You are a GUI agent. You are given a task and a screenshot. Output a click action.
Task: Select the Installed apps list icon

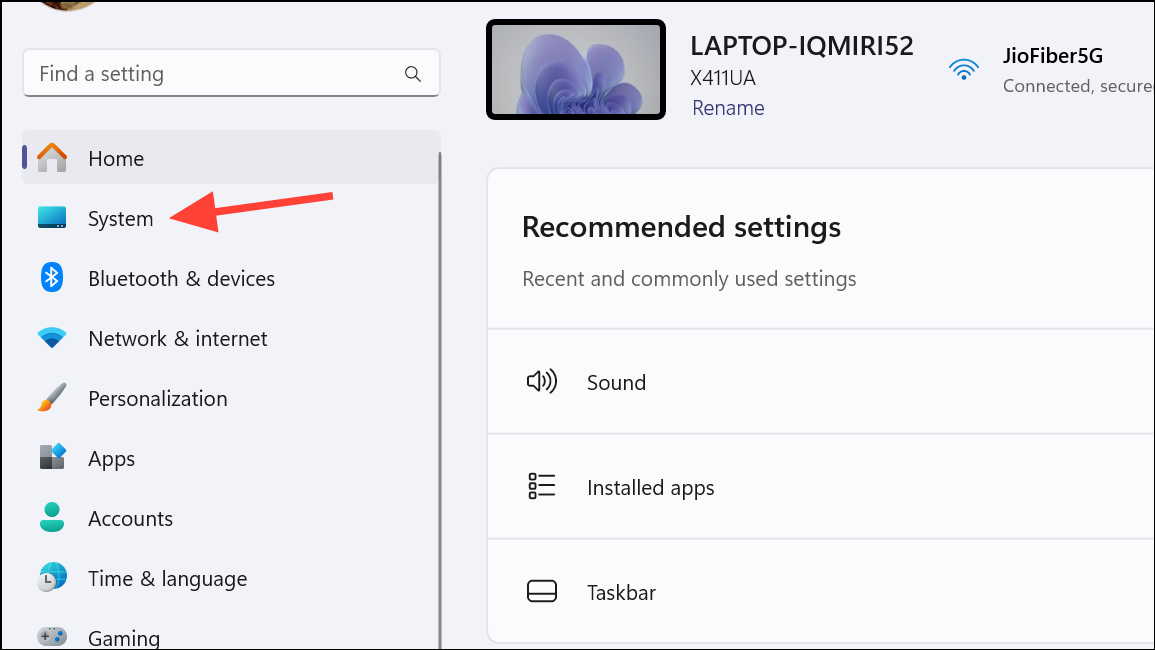click(541, 486)
